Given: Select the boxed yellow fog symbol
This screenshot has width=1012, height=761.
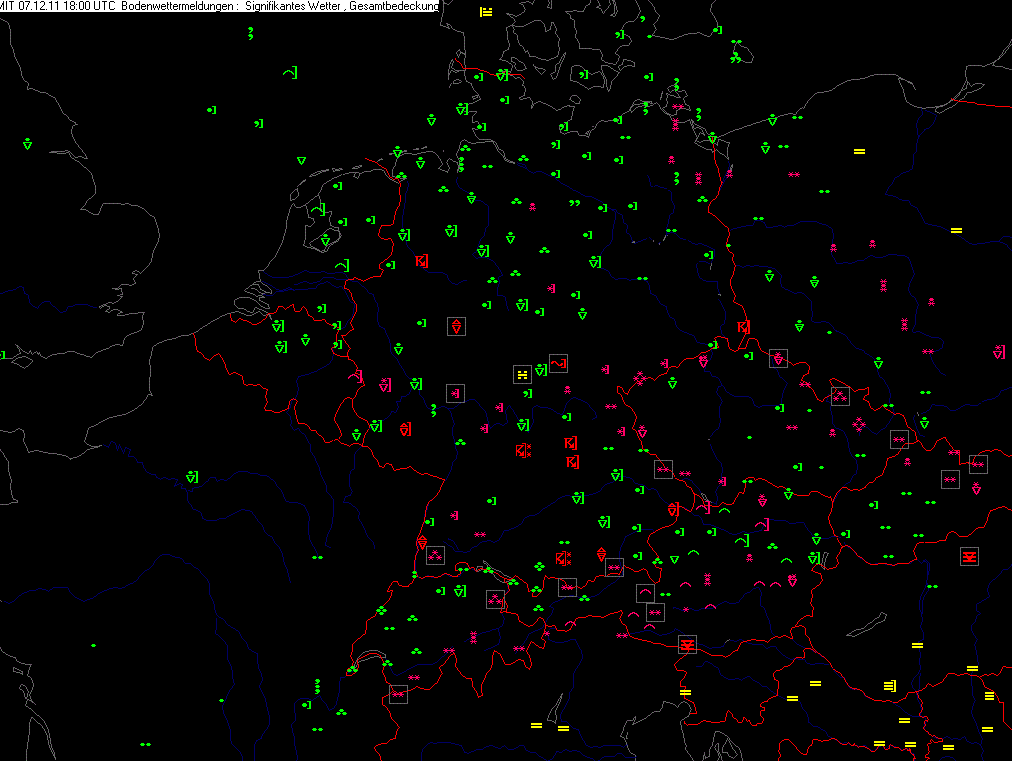Looking at the screenshot, I should coord(521,374).
